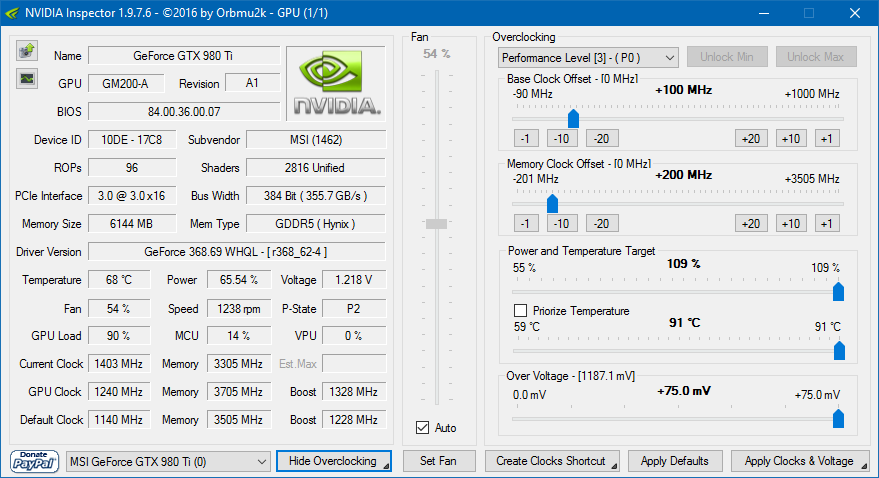This screenshot has height=478, width=879.
Task: Click the vertical Fan speed slider handle
Action: click(437, 224)
